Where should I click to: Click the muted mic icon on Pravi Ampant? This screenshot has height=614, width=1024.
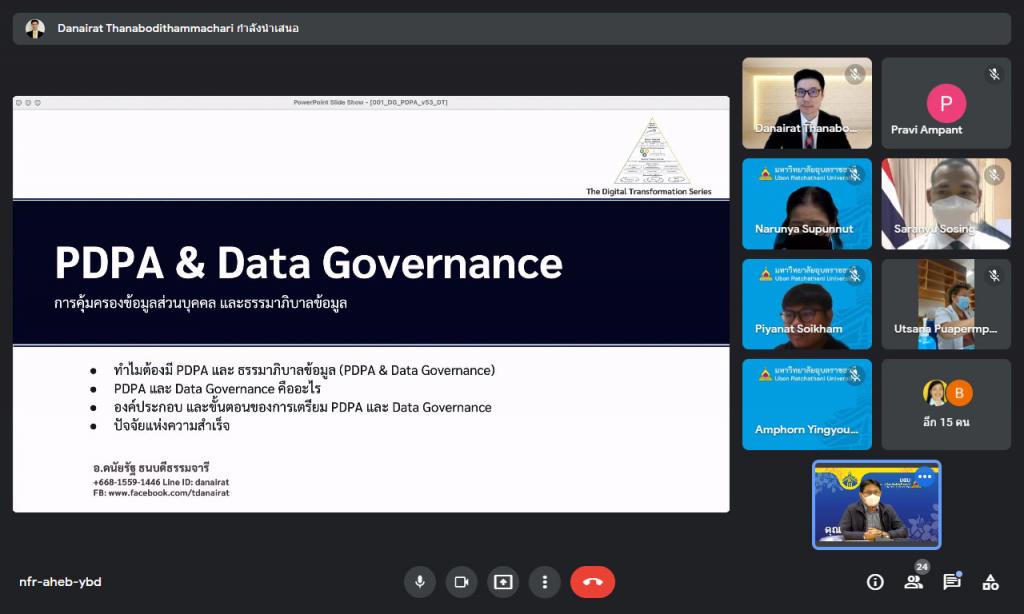coord(994,74)
